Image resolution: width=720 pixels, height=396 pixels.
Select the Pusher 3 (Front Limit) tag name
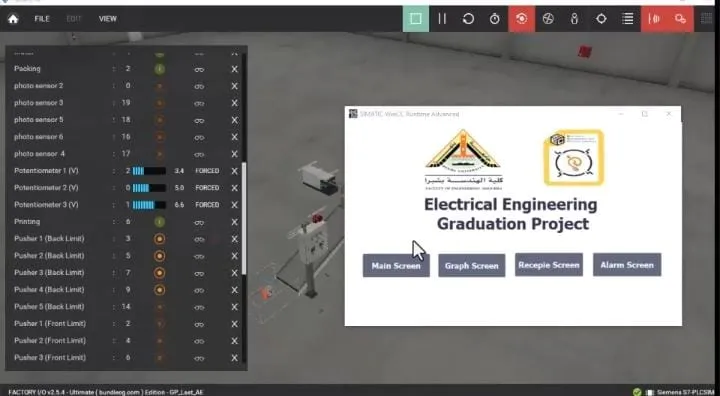click(x=50, y=357)
